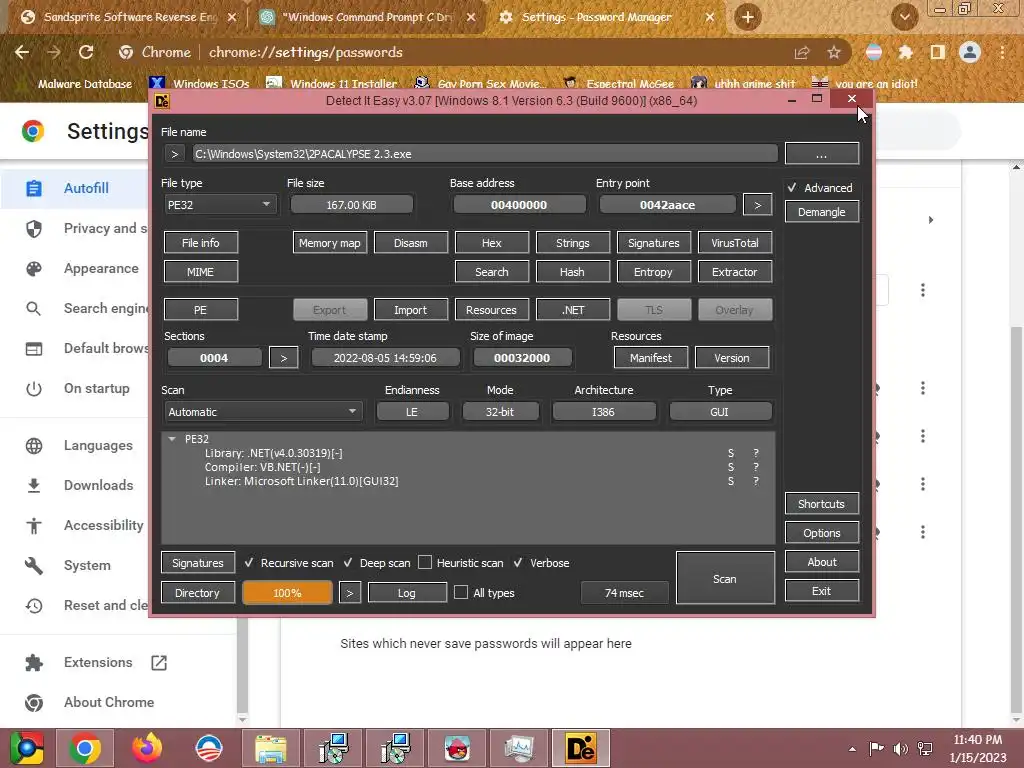Click the Angry Birds taskbar icon

click(457, 748)
